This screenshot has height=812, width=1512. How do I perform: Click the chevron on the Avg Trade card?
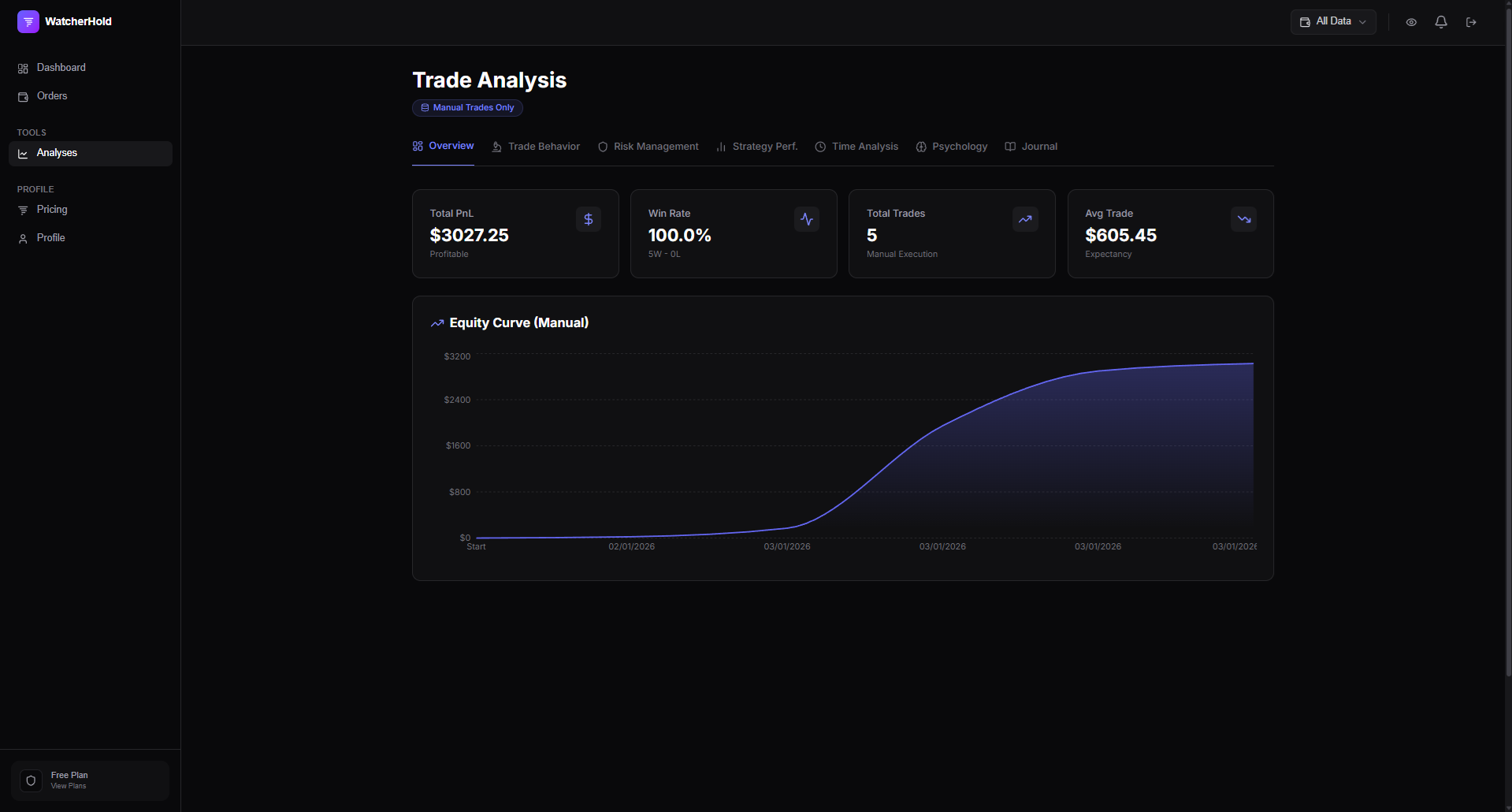click(1243, 219)
